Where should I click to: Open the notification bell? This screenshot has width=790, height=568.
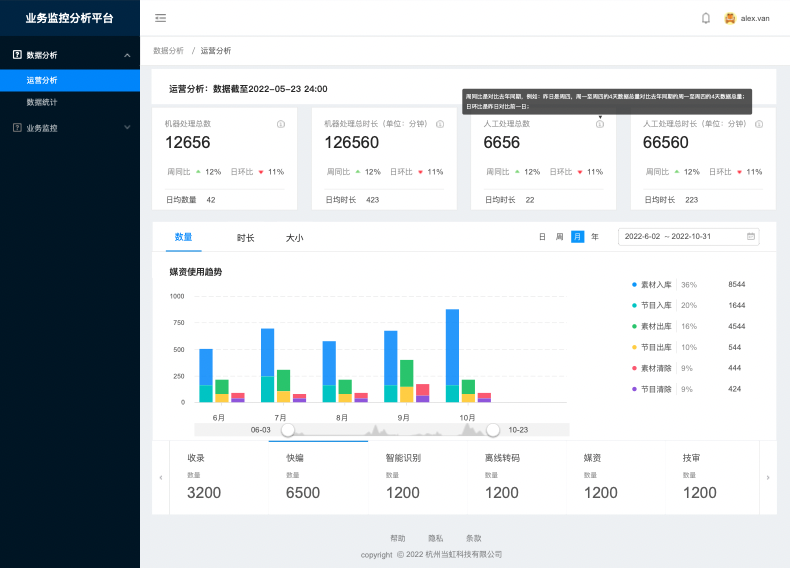(706, 18)
